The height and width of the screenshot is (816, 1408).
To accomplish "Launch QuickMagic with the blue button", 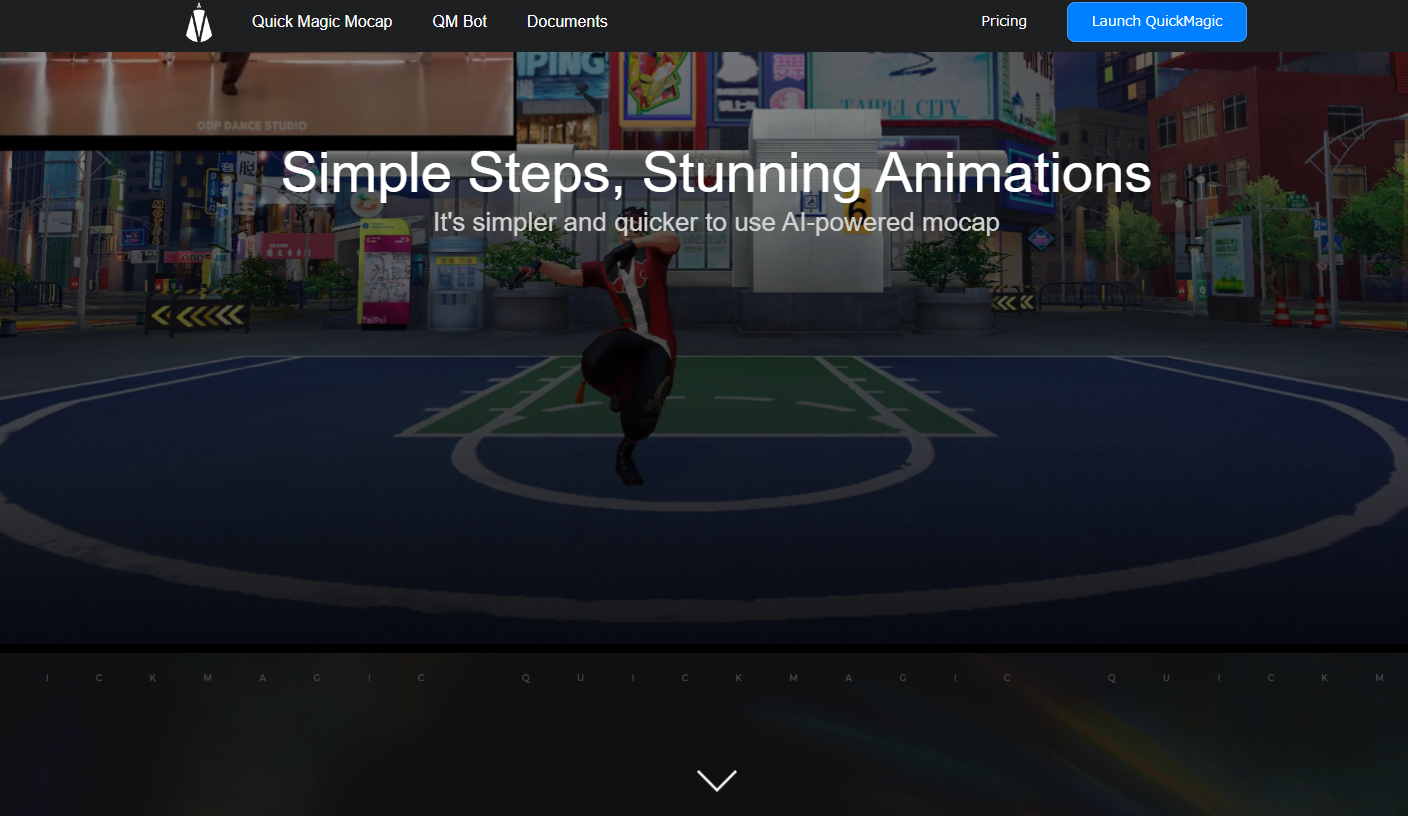I will (x=1157, y=22).
